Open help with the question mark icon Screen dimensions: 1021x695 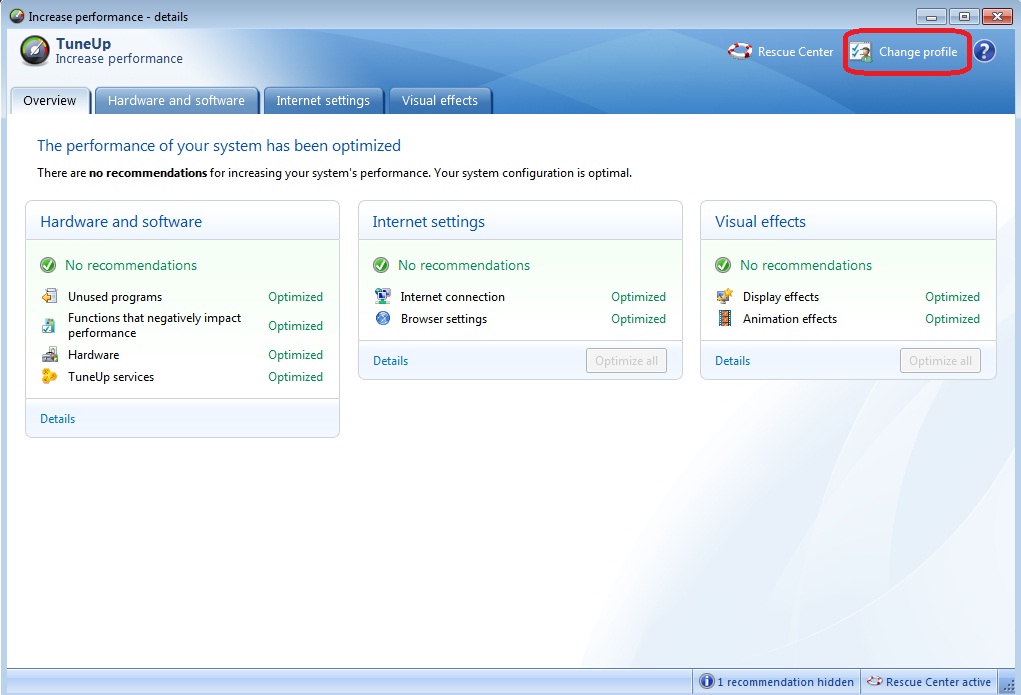pos(985,51)
